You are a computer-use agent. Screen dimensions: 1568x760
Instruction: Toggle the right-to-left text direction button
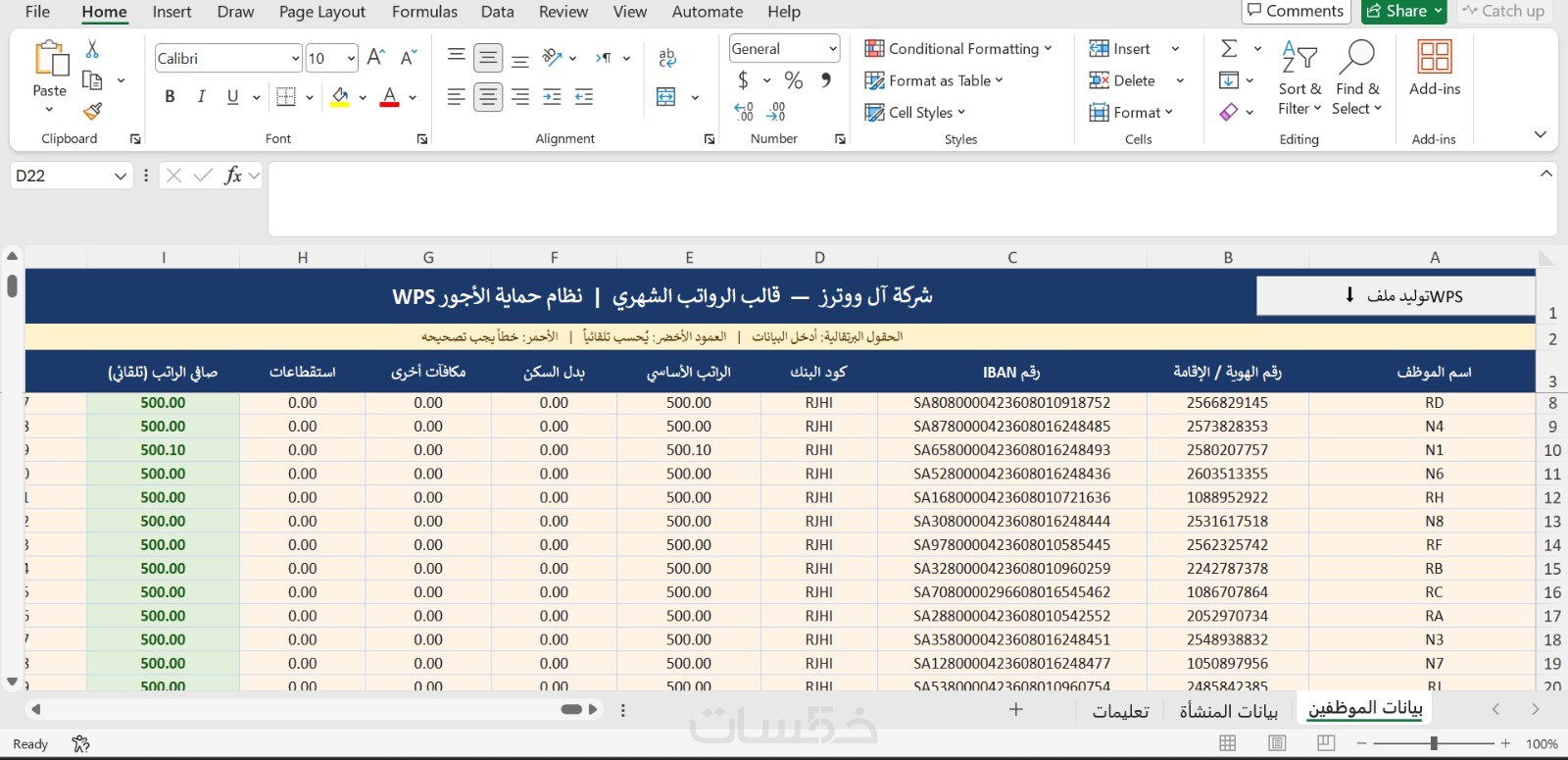click(604, 58)
